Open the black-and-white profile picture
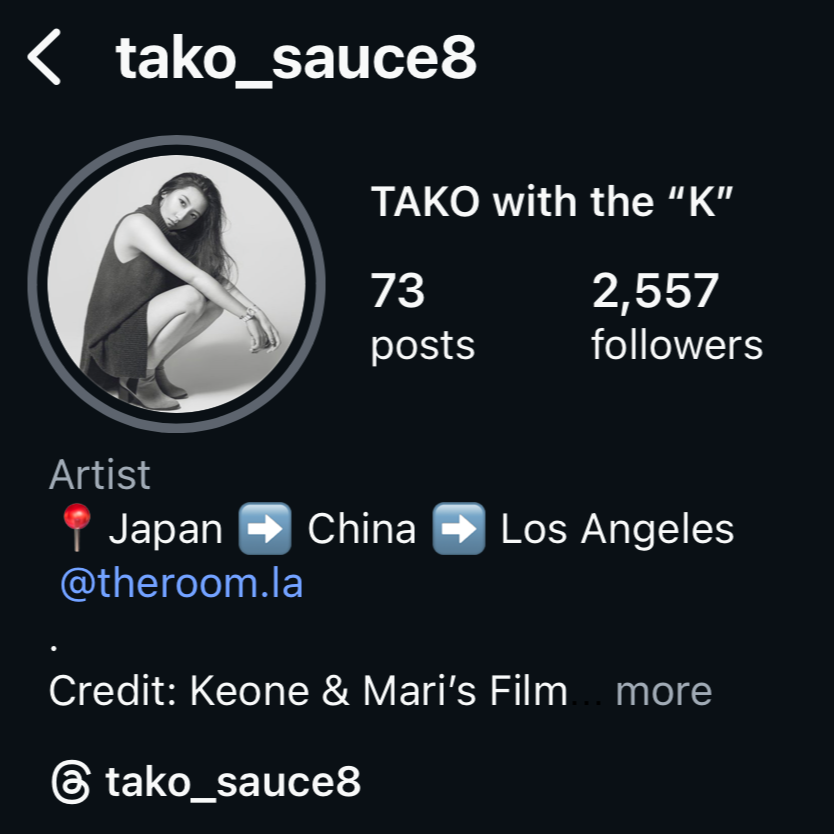This screenshot has width=834, height=834. point(176,284)
